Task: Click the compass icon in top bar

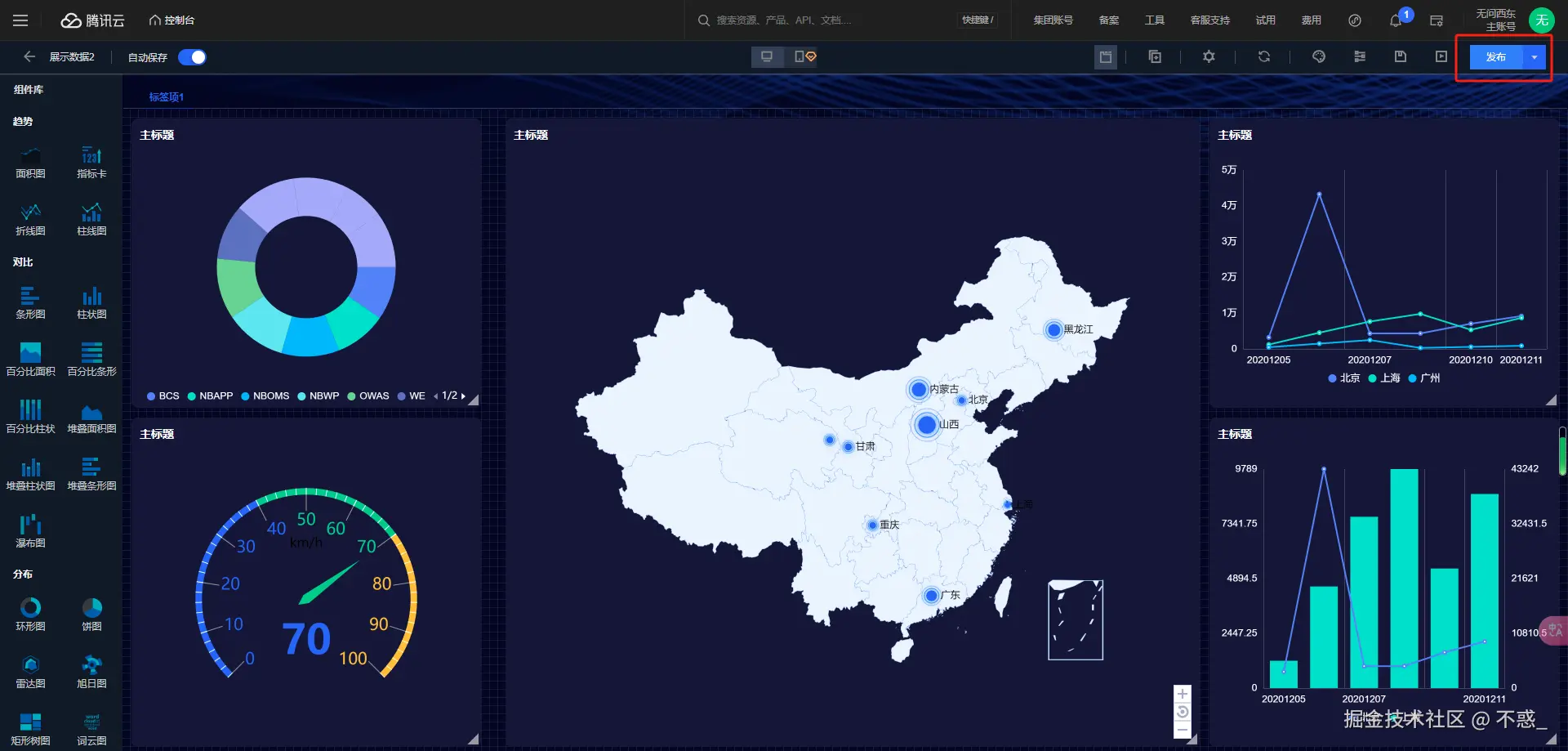Action: (1355, 20)
